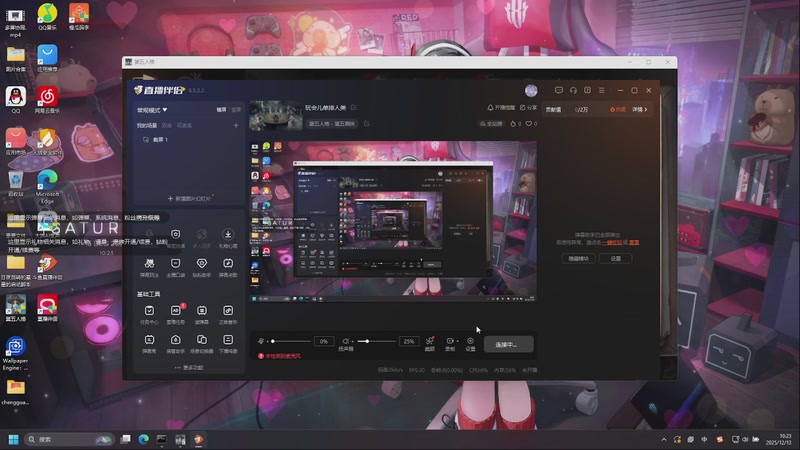The height and width of the screenshot is (450, 800).
Task: Open Edge from the taskbar
Action: pyautogui.click(x=144, y=439)
